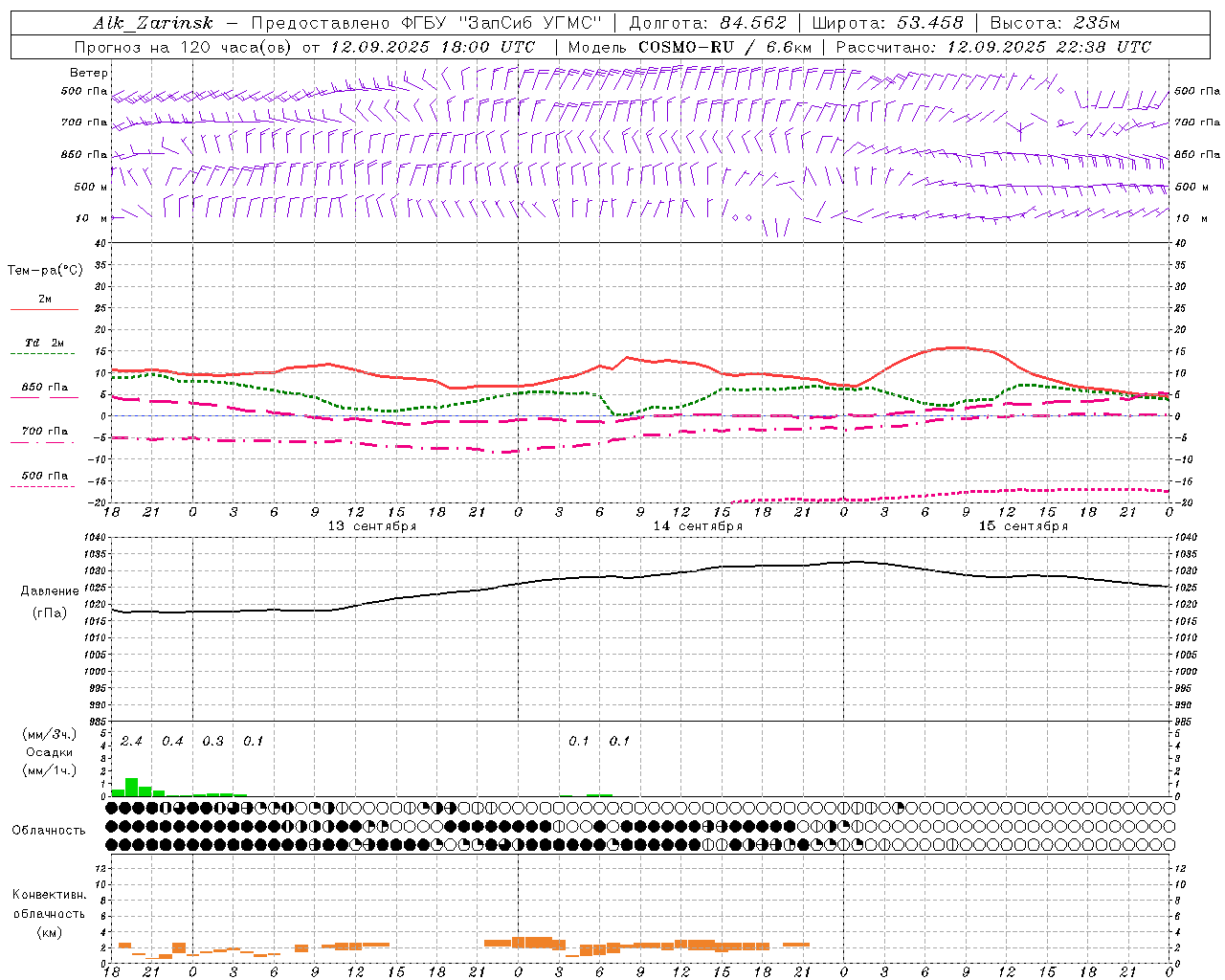Click the 985 value on right pressure axis
1225x980 pixels.
(x=1185, y=721)
